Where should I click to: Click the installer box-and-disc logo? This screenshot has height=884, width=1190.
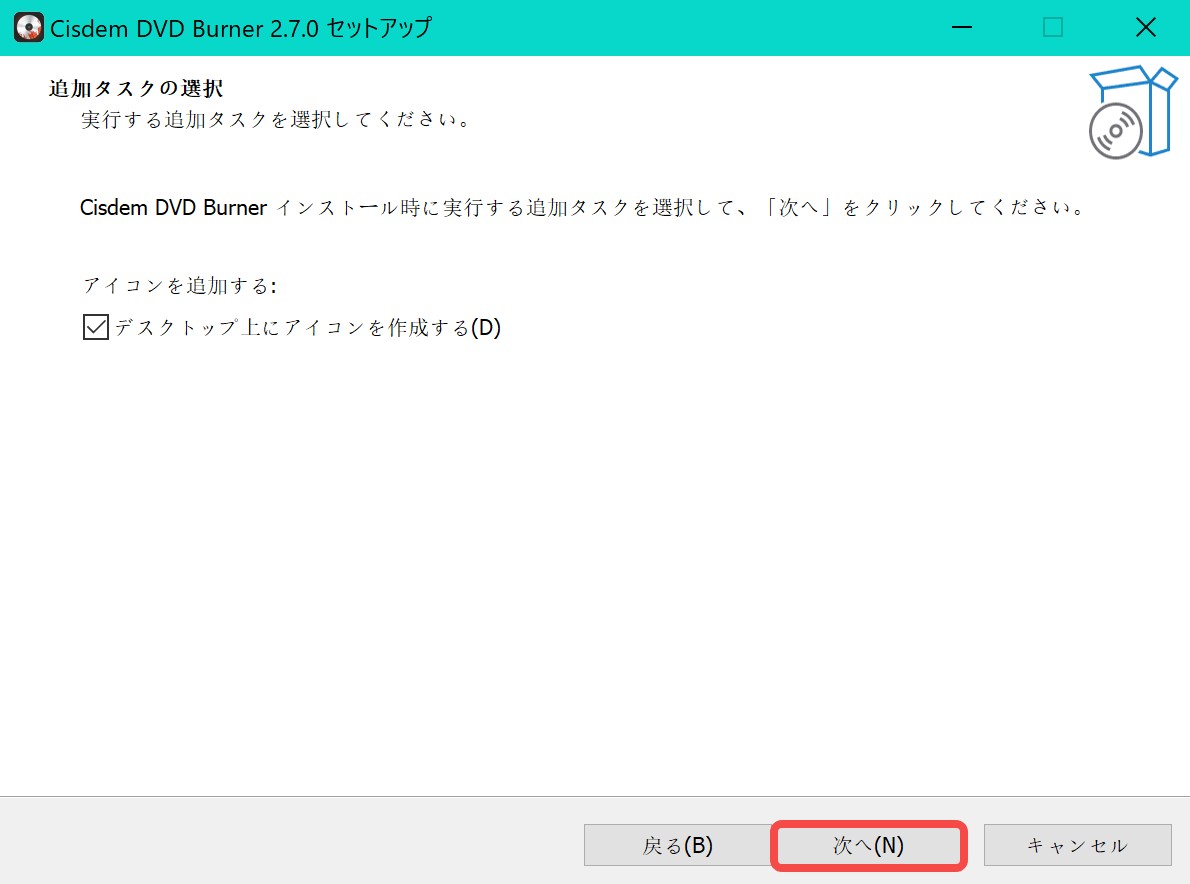[x=1132, y=112]
